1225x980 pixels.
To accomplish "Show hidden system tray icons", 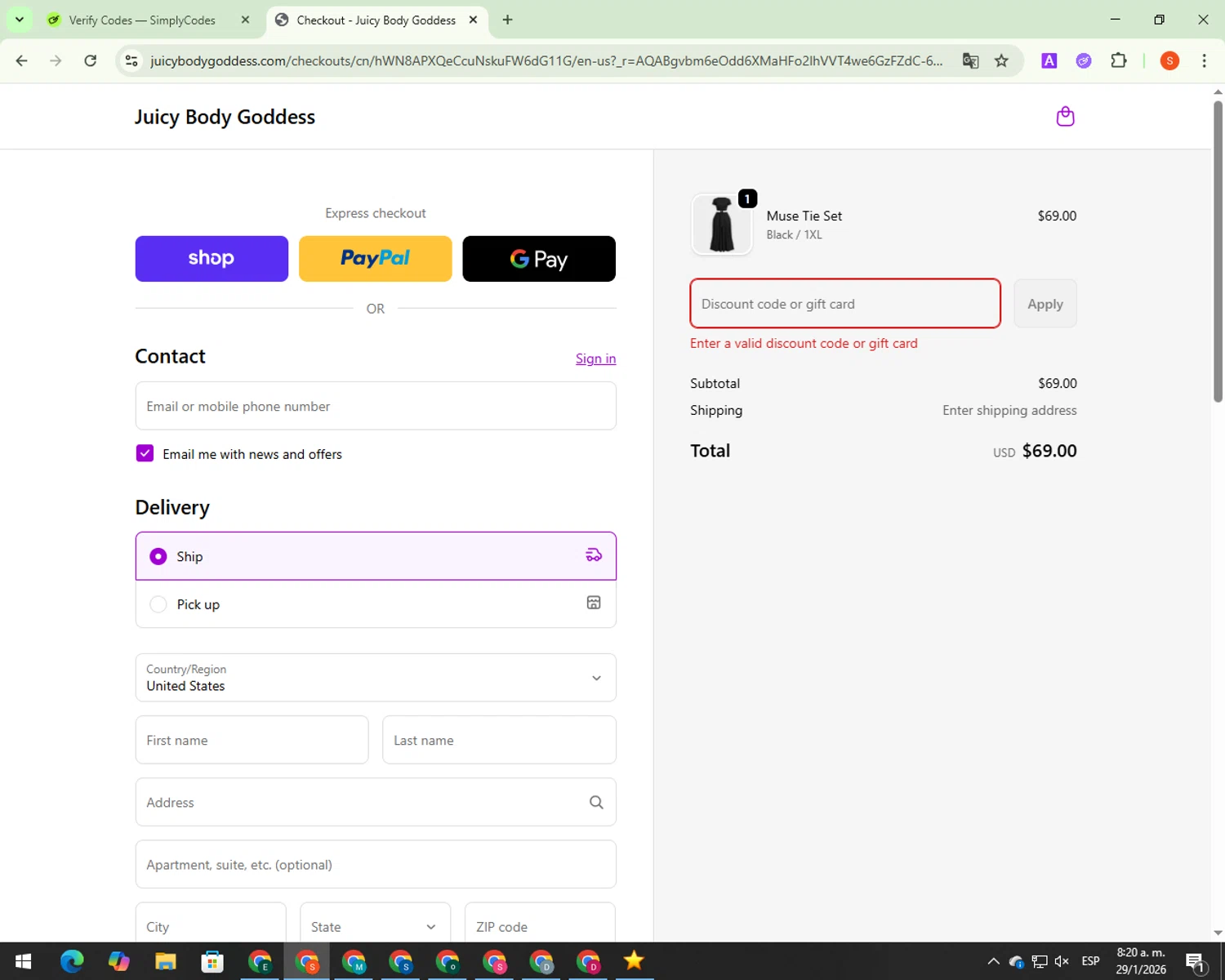I will [x=993, y=961].
